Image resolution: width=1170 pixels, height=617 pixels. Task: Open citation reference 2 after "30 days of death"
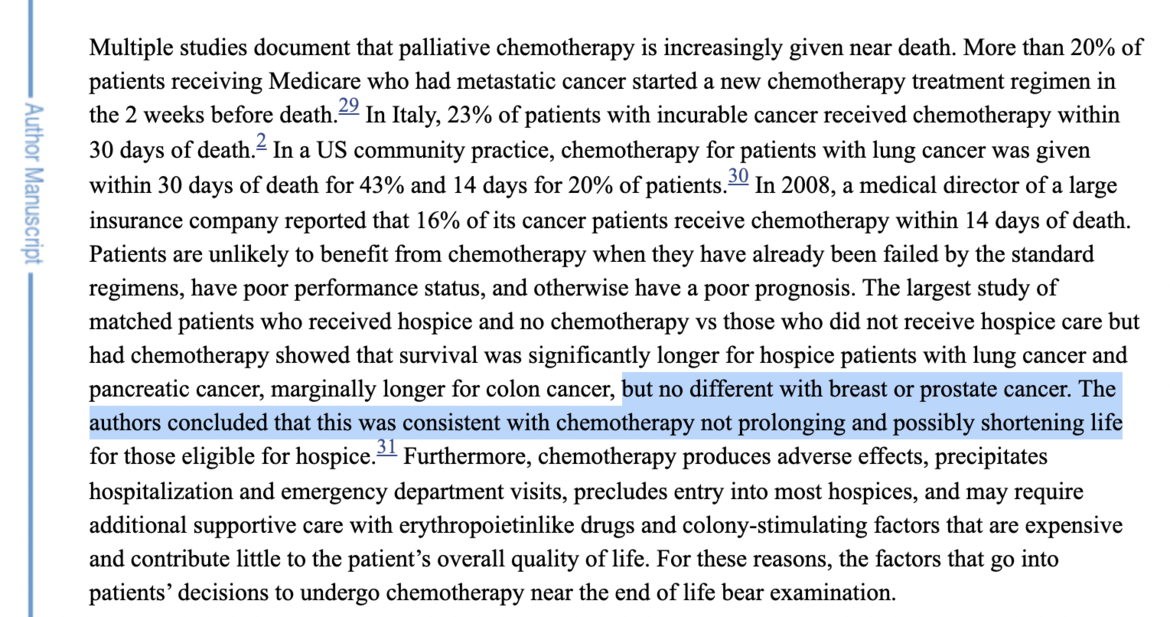coord(259,143)
